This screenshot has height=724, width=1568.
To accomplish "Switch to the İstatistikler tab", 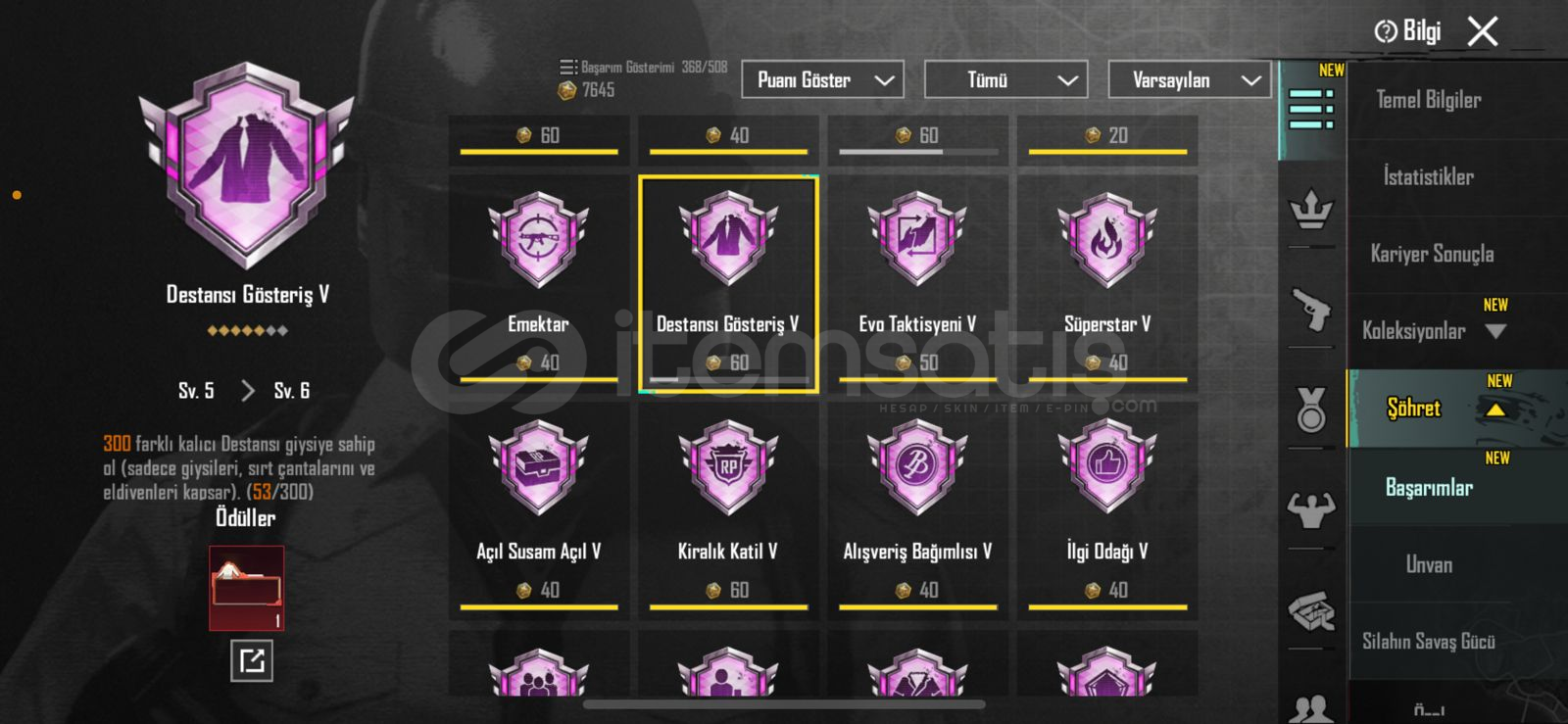I will [1428, 177].
